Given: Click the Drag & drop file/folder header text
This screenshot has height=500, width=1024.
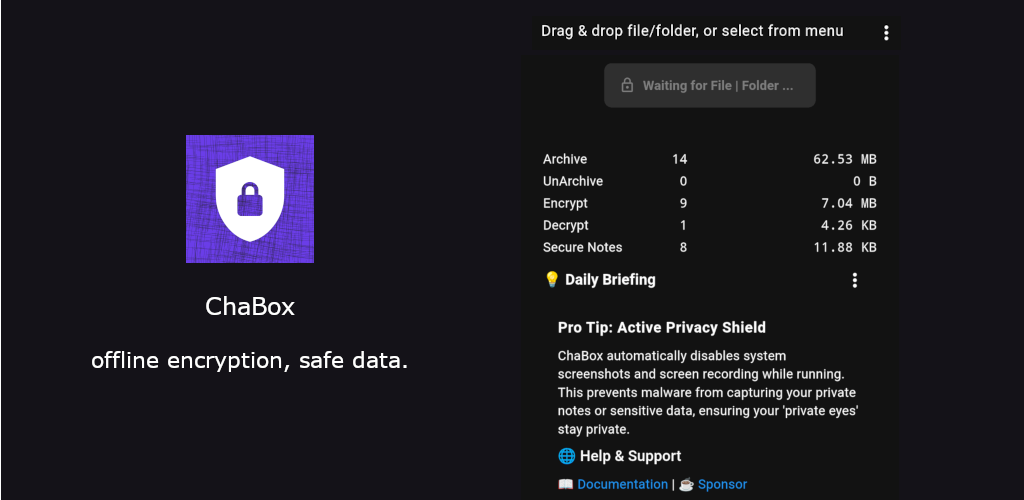Looking at the screenshot, I should click(692, 31).
